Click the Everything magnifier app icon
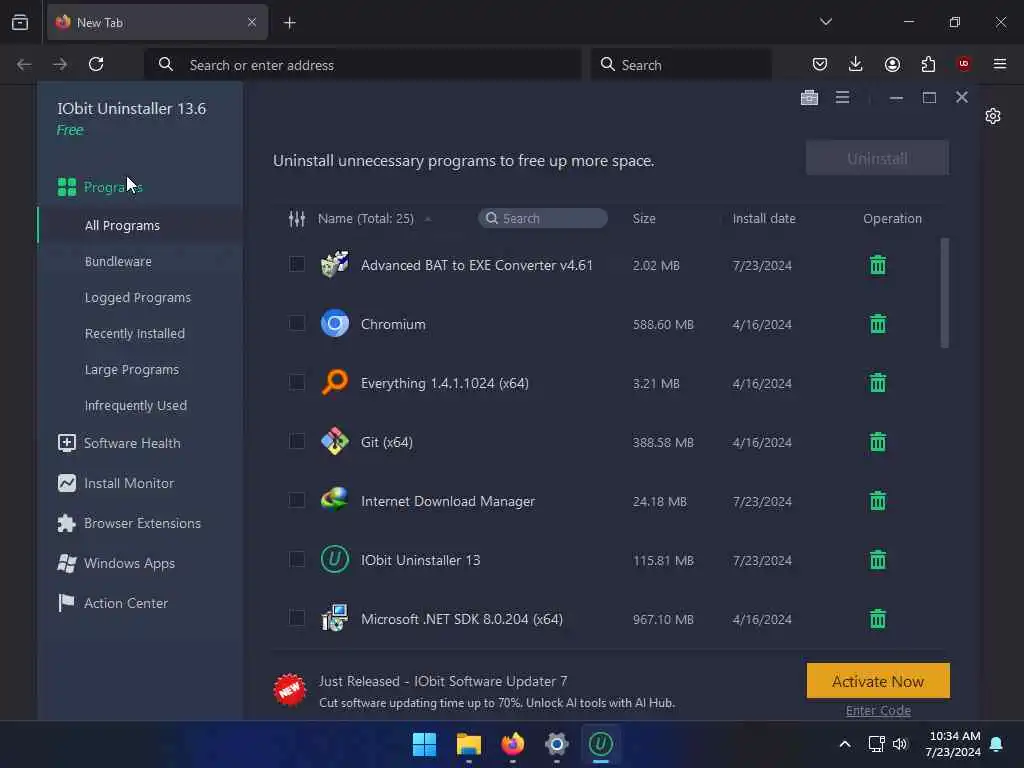The width and height of the screenshot is (1024, 768). coord(335,382)
